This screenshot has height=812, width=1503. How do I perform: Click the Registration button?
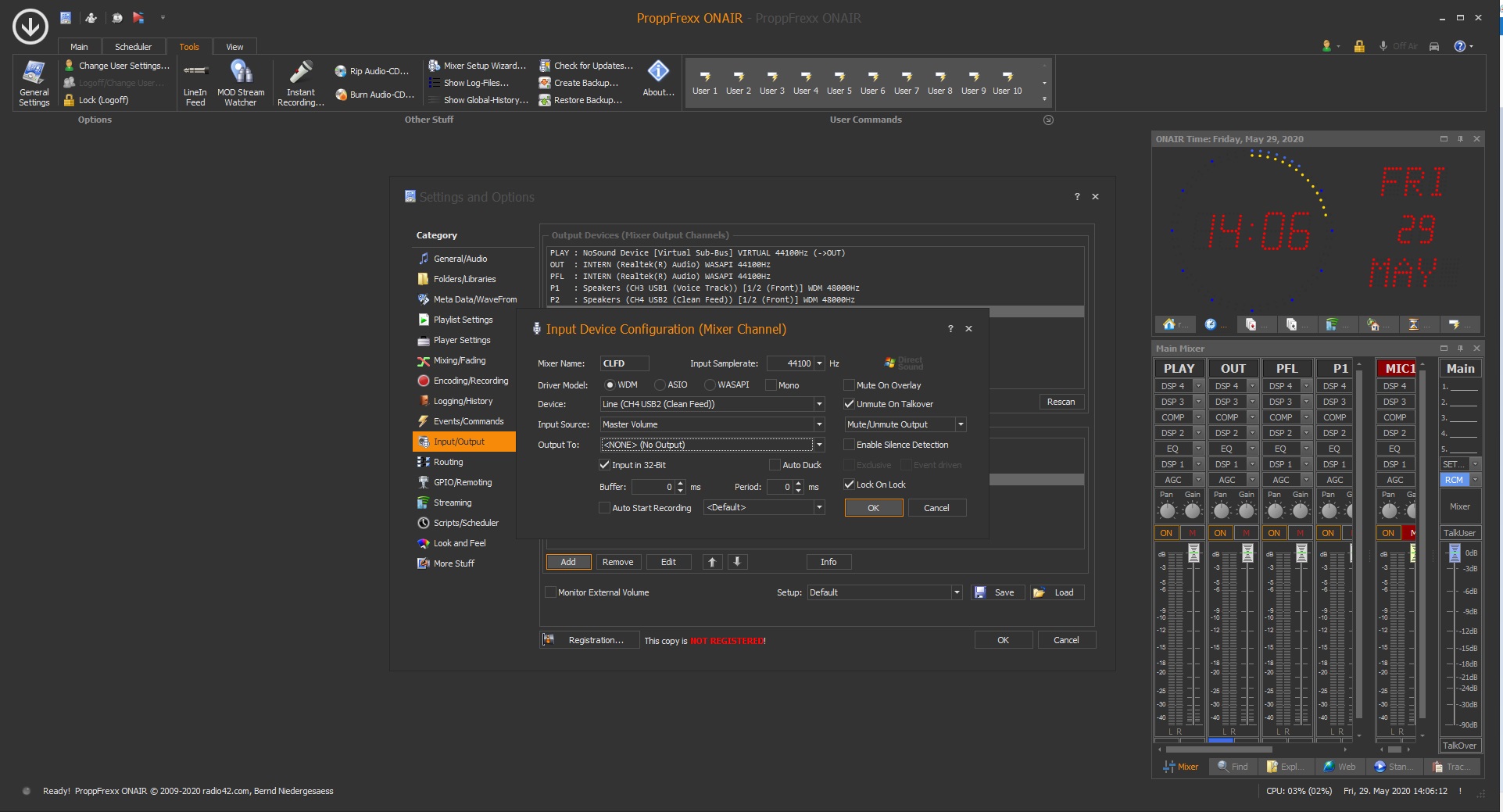[589, 640]
